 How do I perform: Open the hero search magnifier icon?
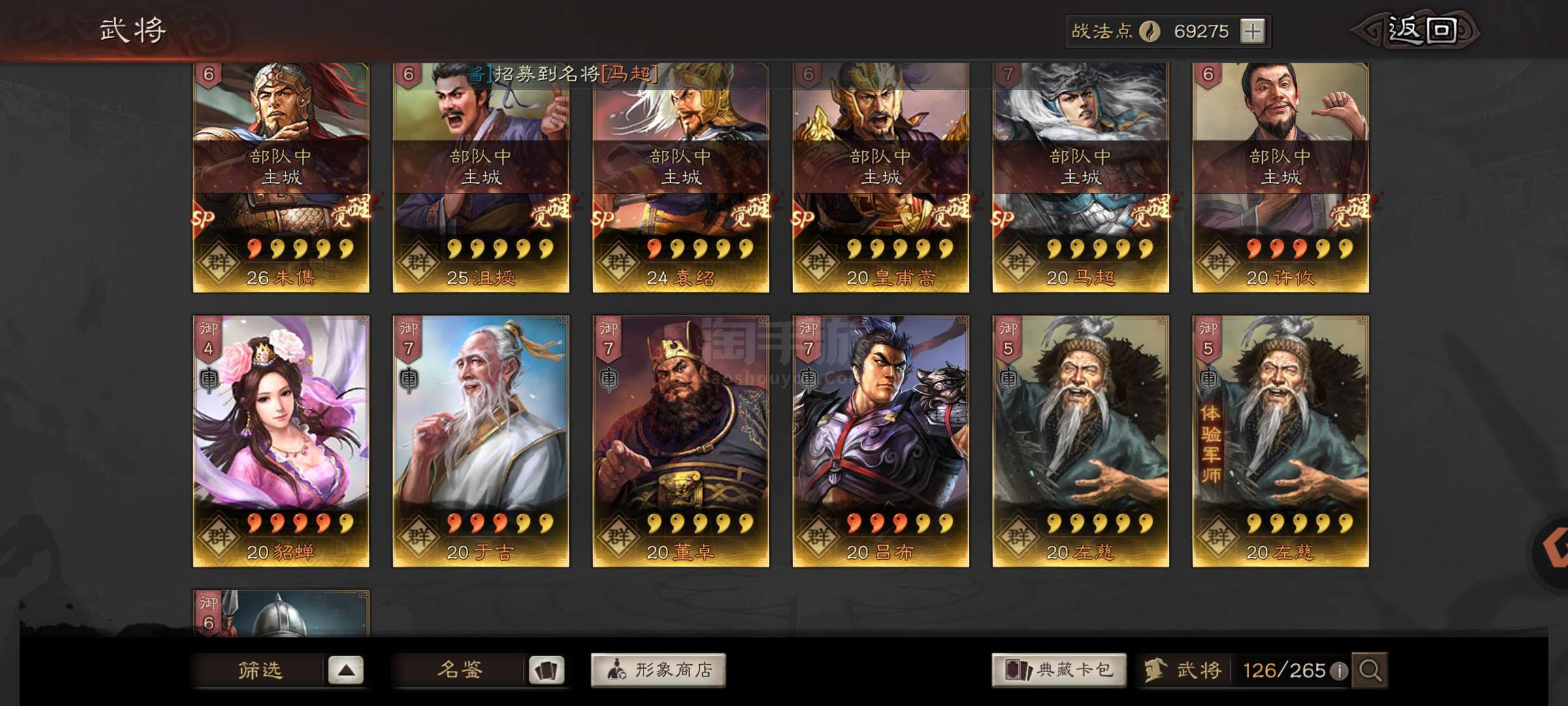click(1370, 670)
